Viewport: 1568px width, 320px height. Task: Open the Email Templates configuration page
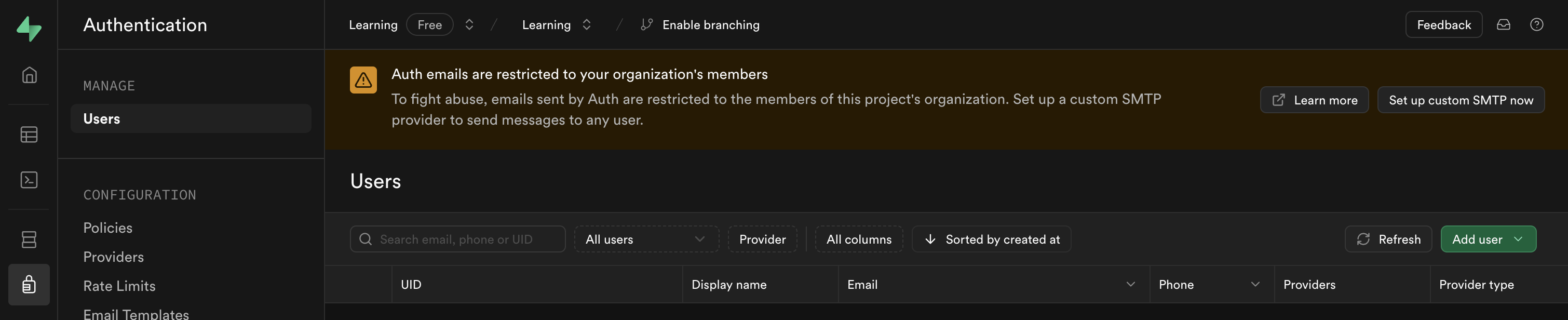coord(137,314)
